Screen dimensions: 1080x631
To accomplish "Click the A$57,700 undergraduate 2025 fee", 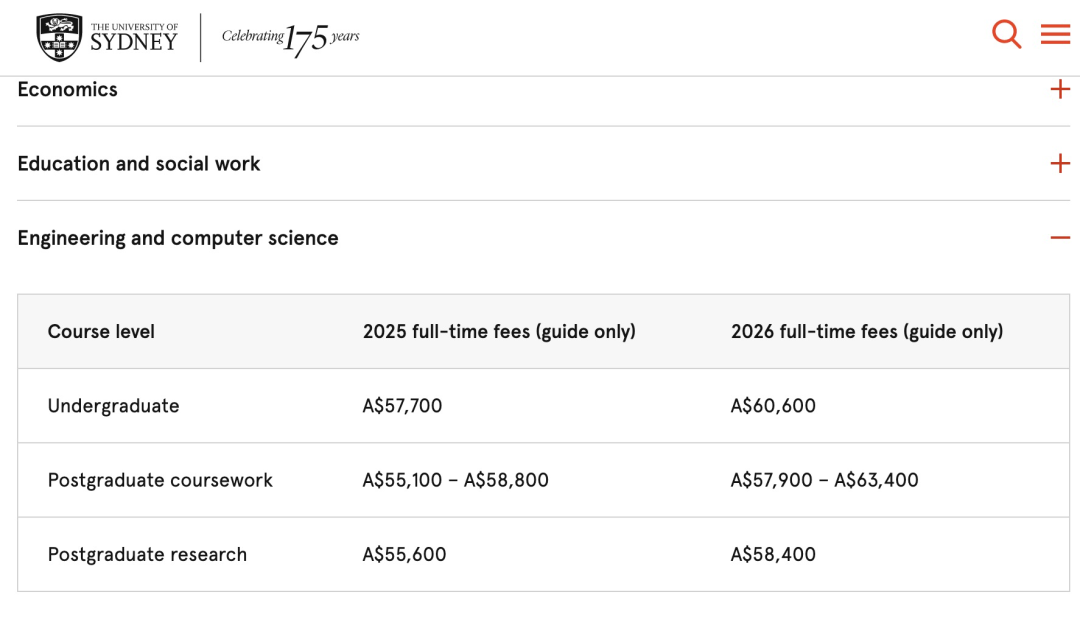I will coord(402,406).
